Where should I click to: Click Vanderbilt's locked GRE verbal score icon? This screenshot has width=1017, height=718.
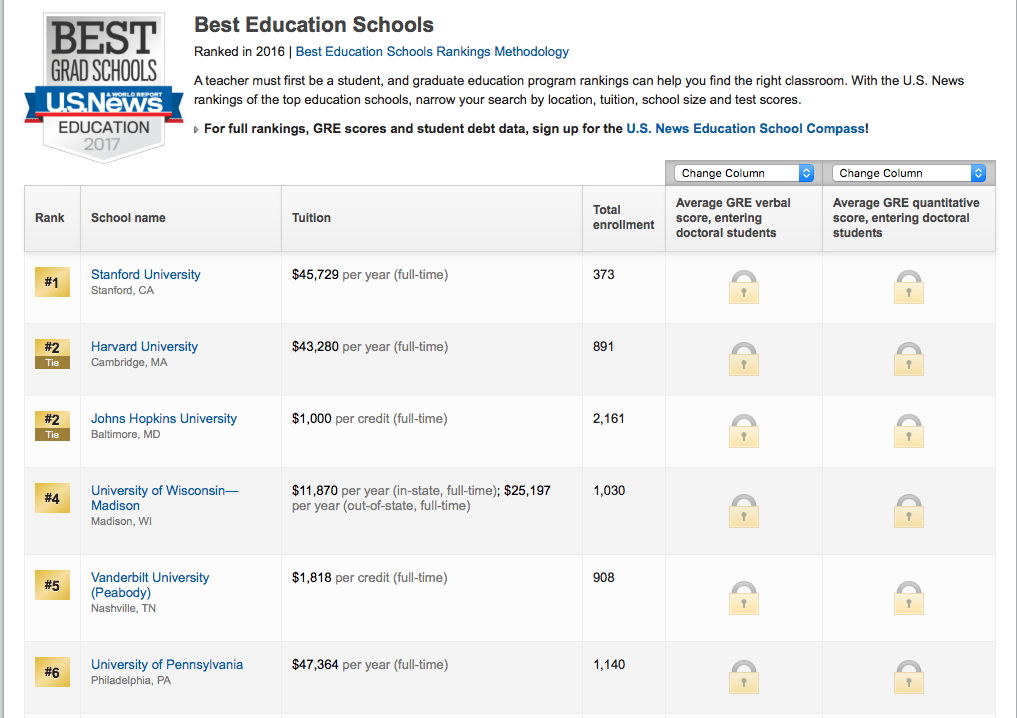point(743,597)
